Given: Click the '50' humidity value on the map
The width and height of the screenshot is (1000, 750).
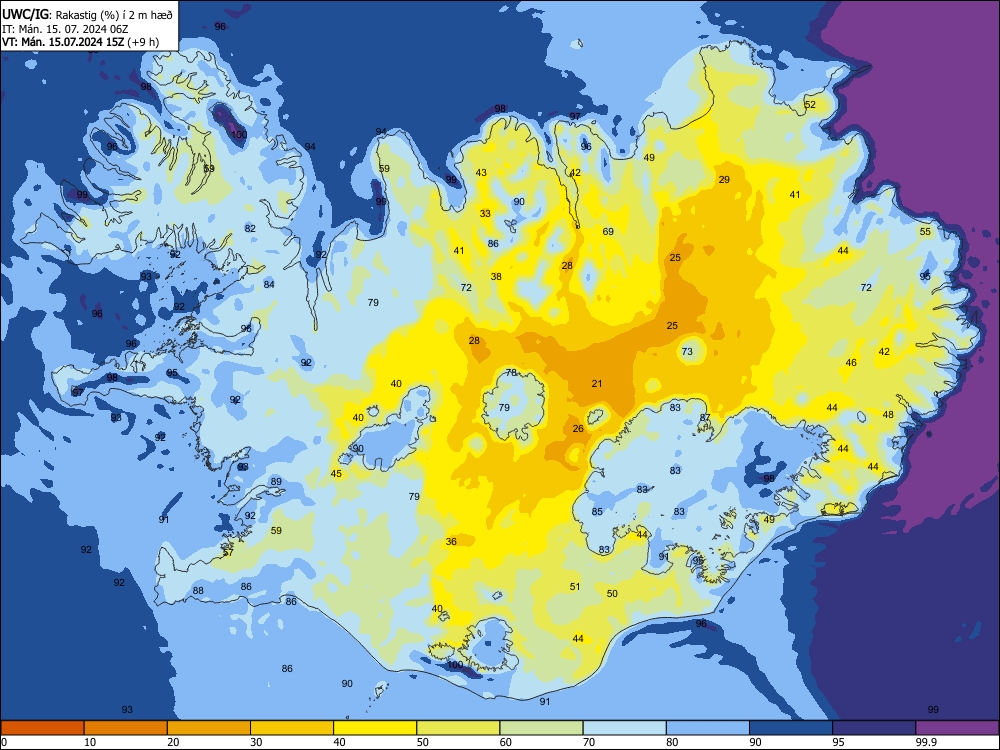Looking at the screenshot, I should click(x=612, y=594).
